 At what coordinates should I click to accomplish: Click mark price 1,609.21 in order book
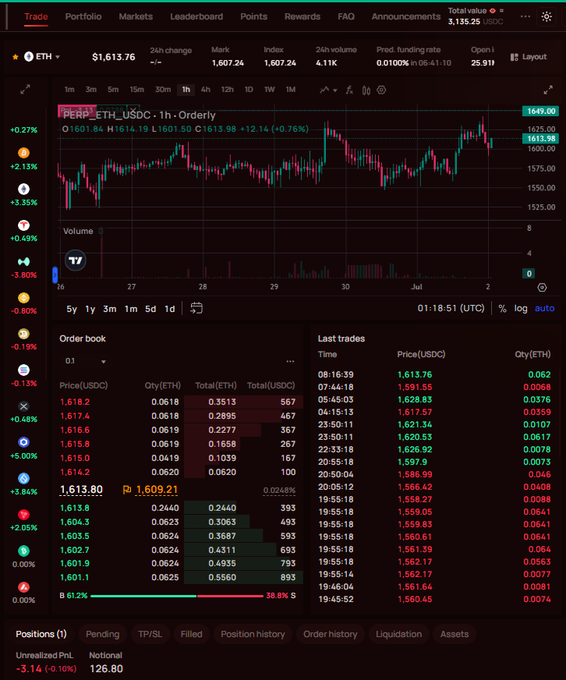click(x=157, y=490)
